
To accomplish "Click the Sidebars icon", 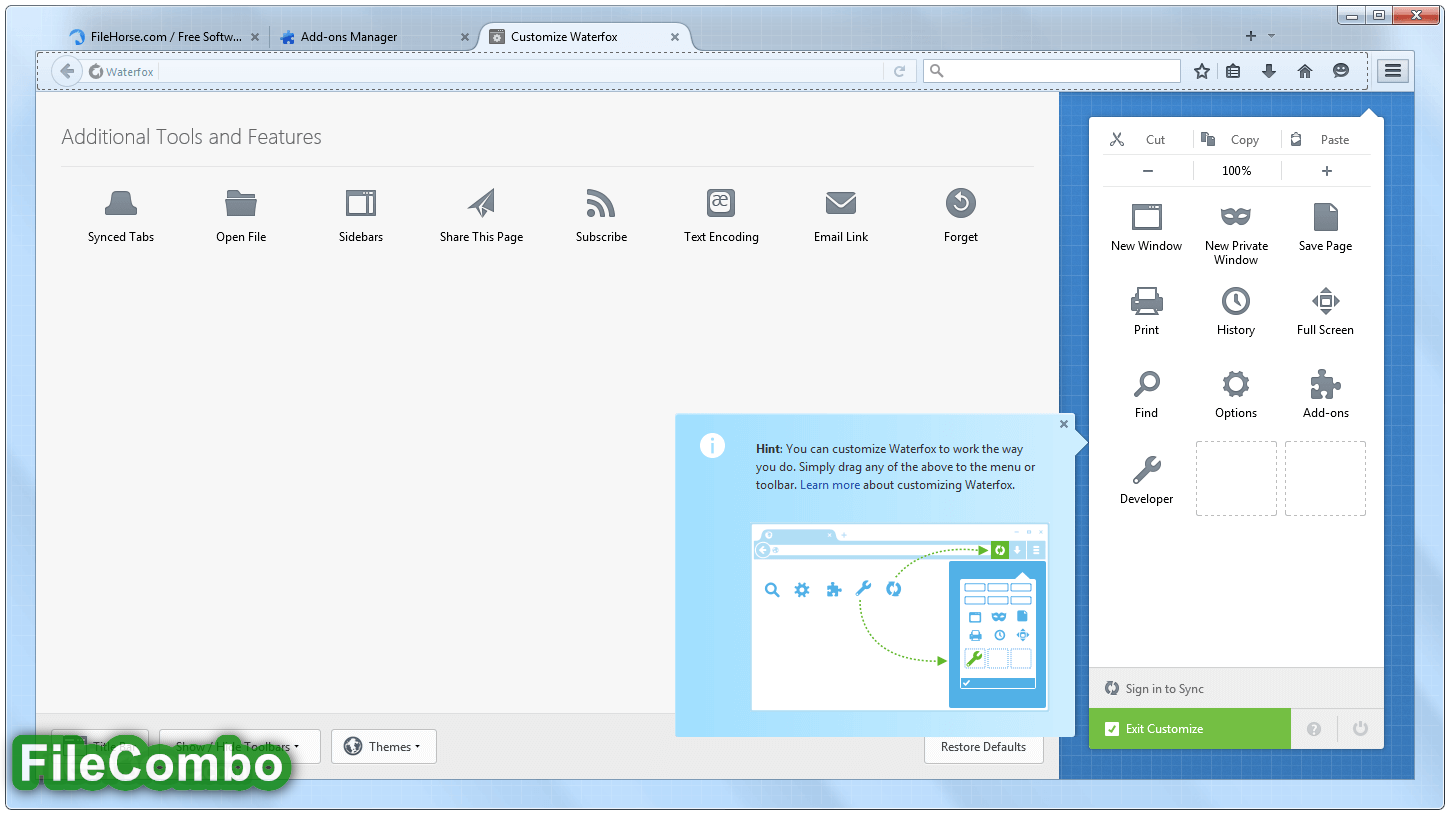I will (x=361, y=203).
